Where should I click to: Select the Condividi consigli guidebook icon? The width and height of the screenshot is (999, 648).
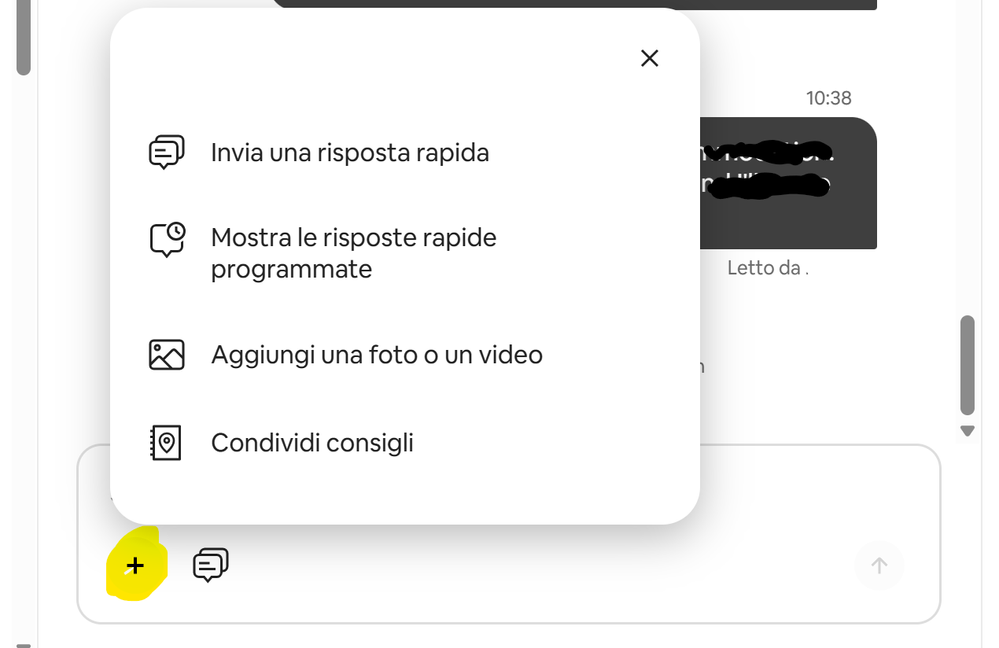coord(166,442)
